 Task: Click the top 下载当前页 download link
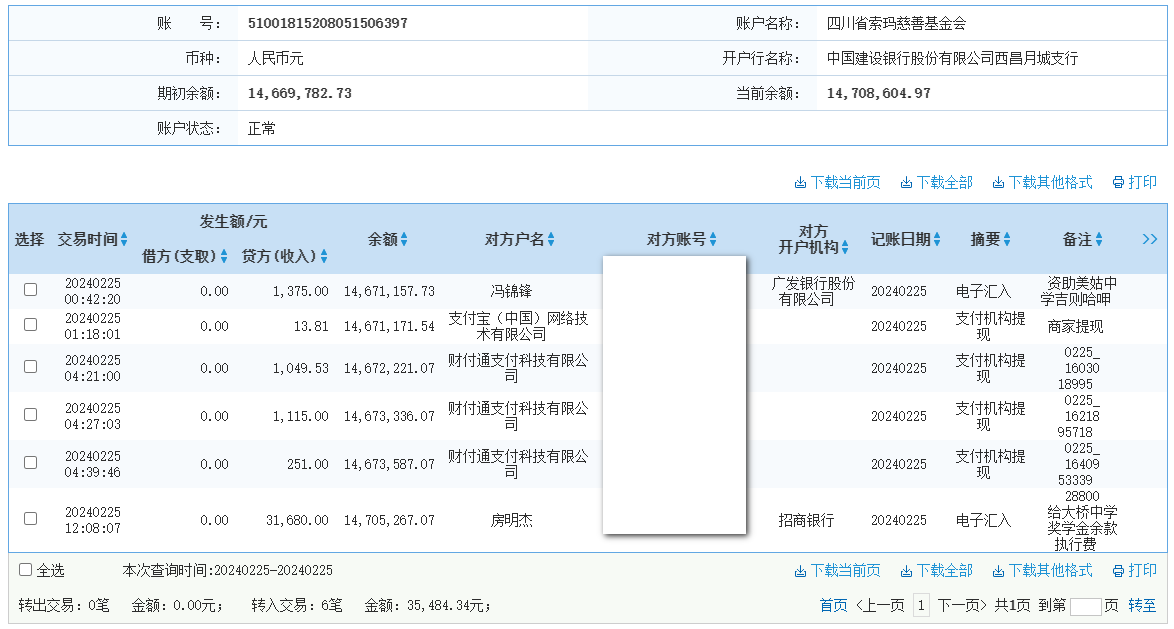837,182
